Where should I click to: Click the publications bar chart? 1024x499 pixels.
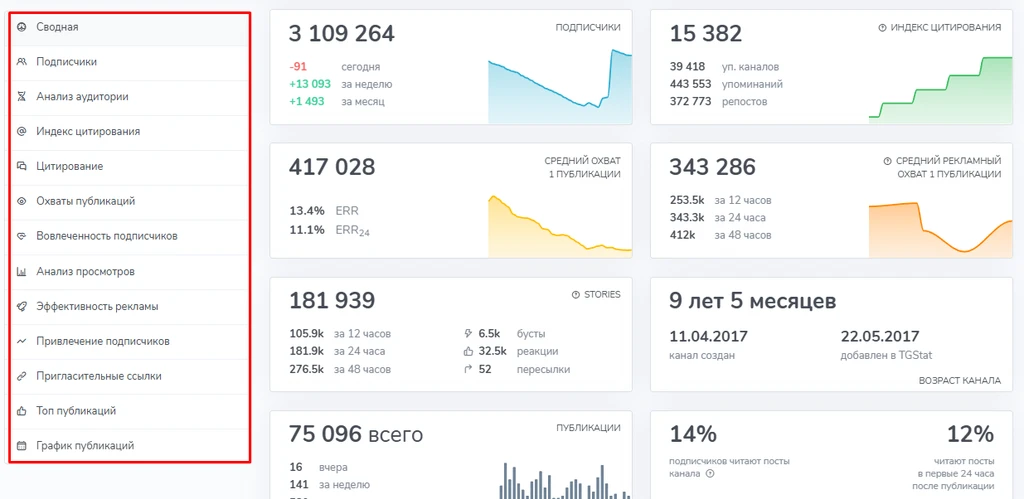click(x=566, y=481)
